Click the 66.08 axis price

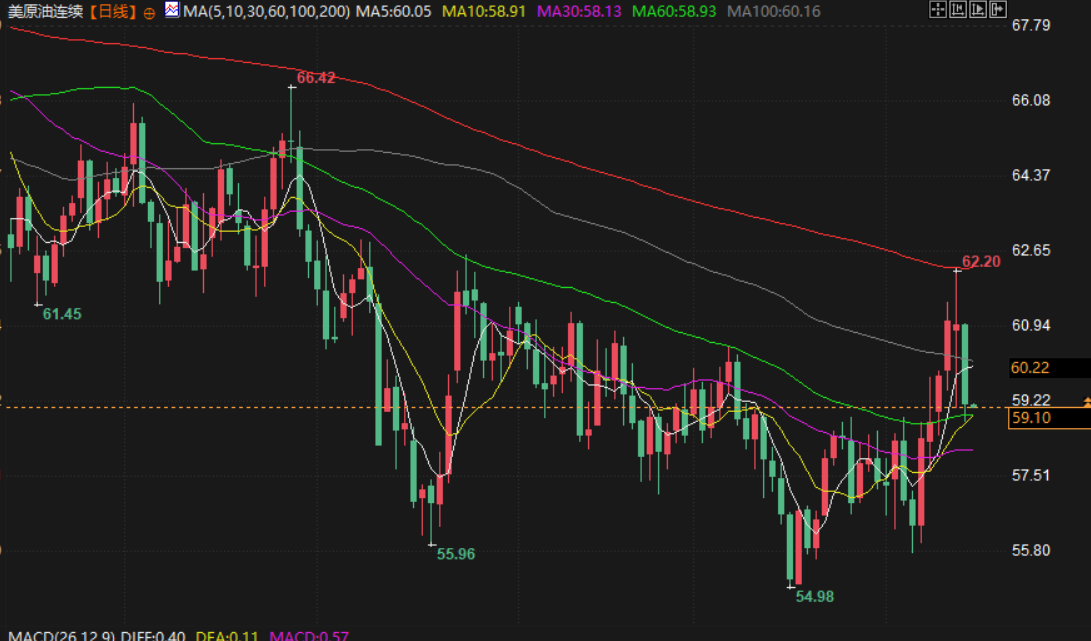(1030, 100)
